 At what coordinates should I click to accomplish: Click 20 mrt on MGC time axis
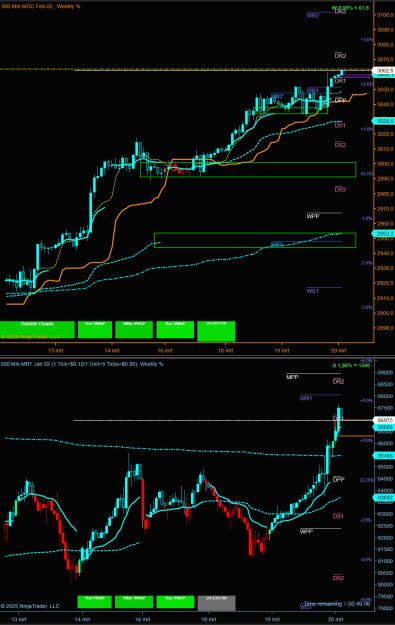click(x=338, y=351)
